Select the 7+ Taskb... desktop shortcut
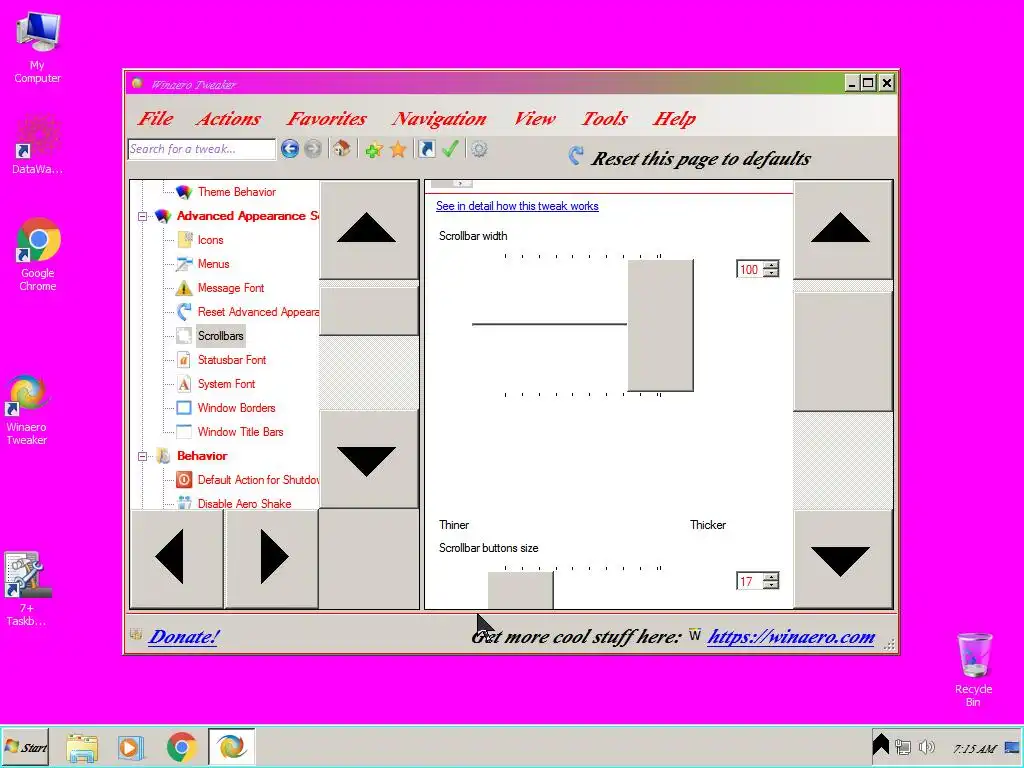This screenshot has width=1024, height=768. 26,589
